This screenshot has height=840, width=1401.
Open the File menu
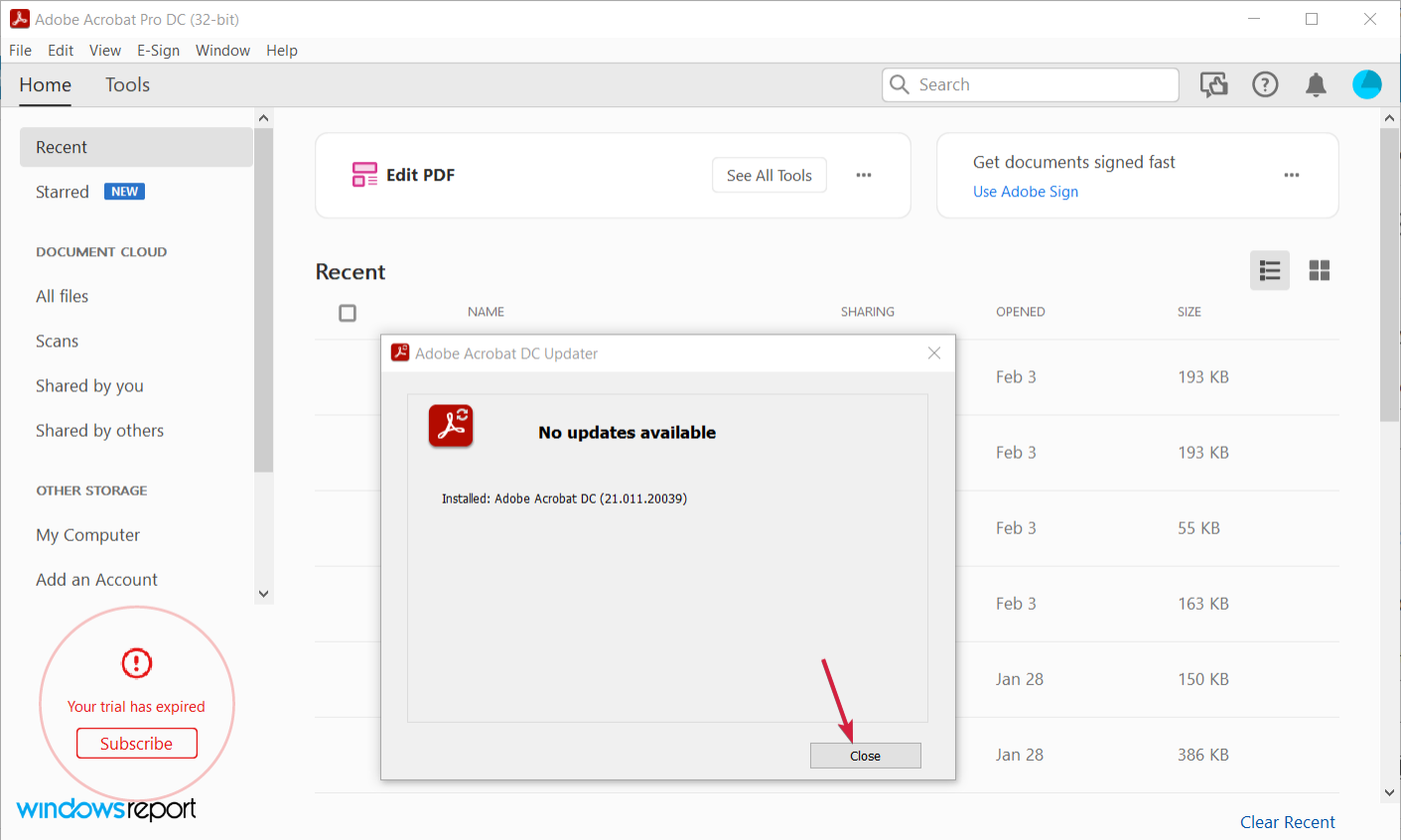click(20, 51)
